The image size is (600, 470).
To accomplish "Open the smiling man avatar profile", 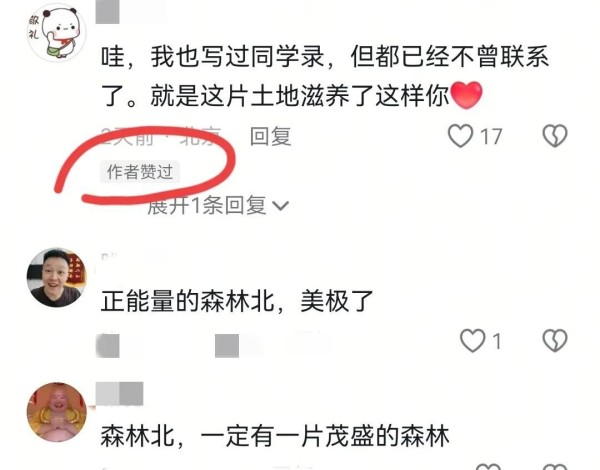I will (x=57, y=277).
